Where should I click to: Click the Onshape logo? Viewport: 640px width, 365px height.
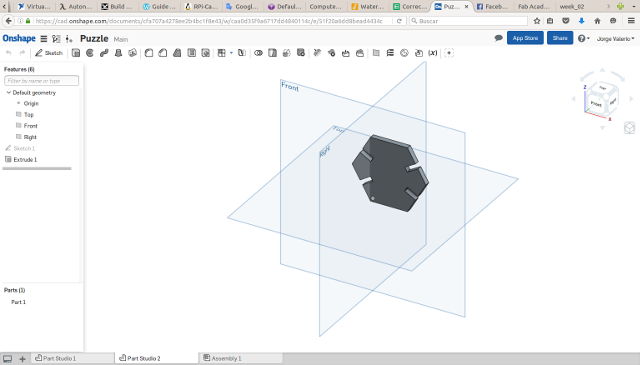pyautogui.click(x=19, y=38)
